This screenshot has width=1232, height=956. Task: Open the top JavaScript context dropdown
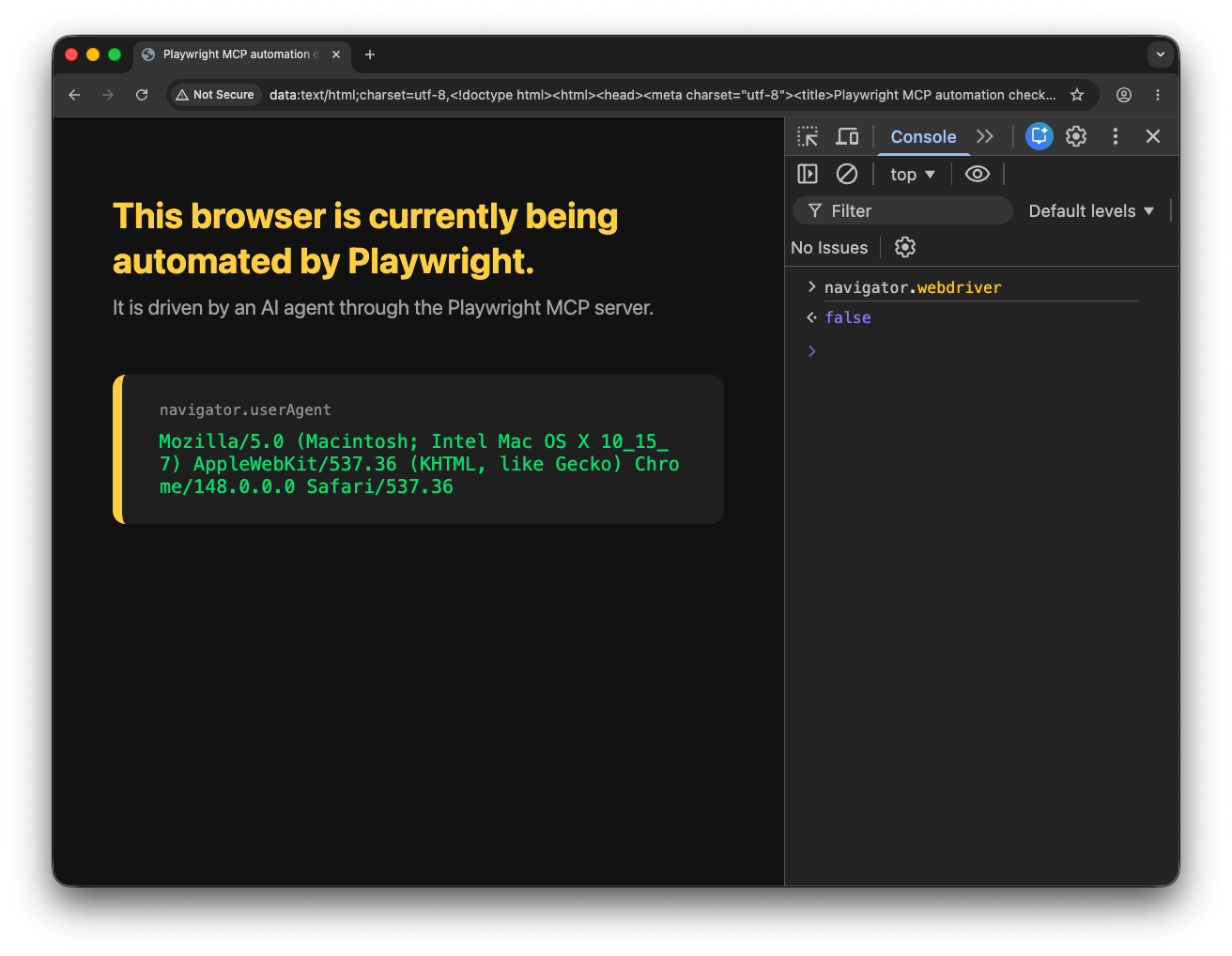pyautogui.click(x=913, y=175)
